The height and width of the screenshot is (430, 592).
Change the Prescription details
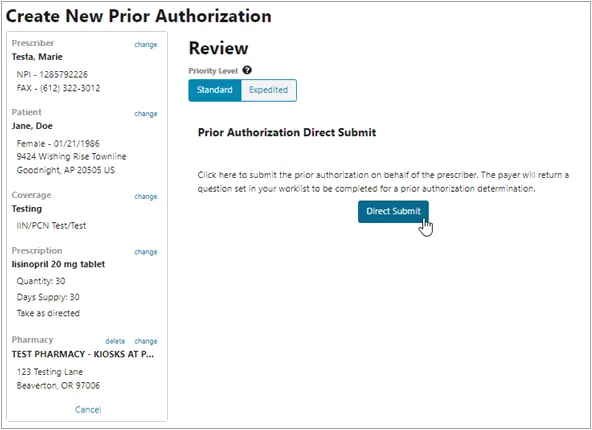[x=145, y=252]
